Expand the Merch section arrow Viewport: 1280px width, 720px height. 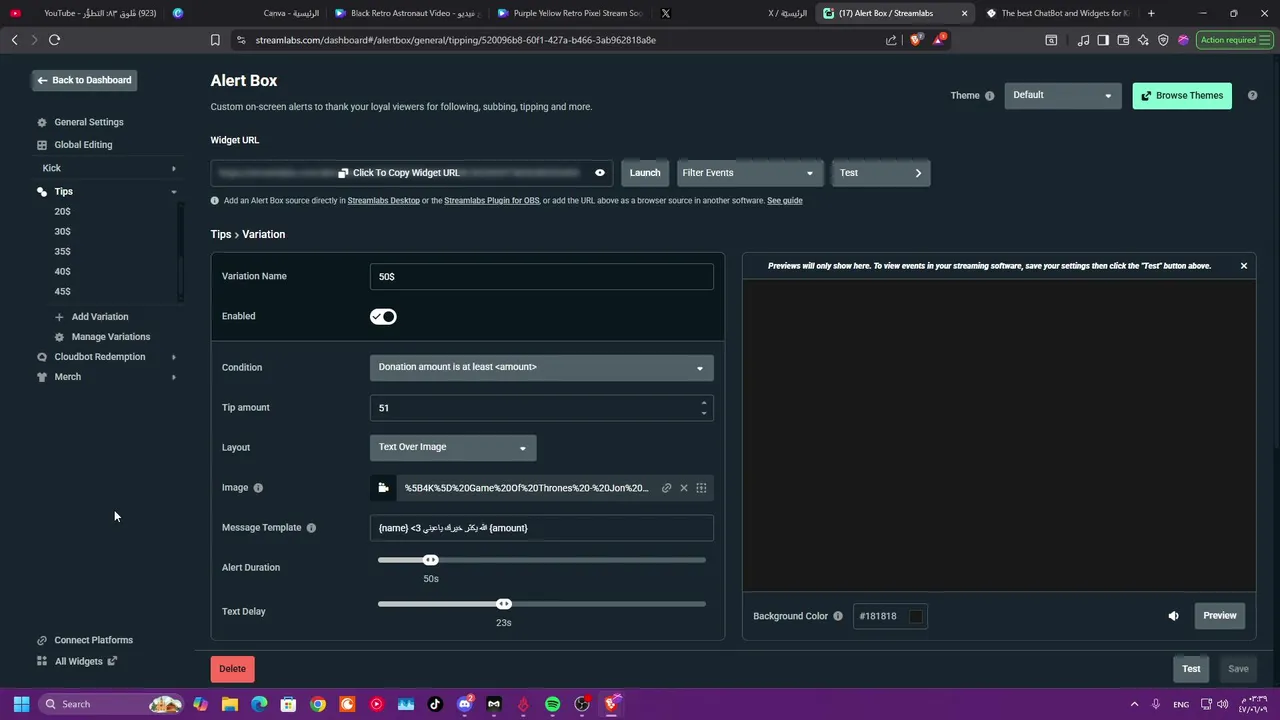click(x=174, y=377)
